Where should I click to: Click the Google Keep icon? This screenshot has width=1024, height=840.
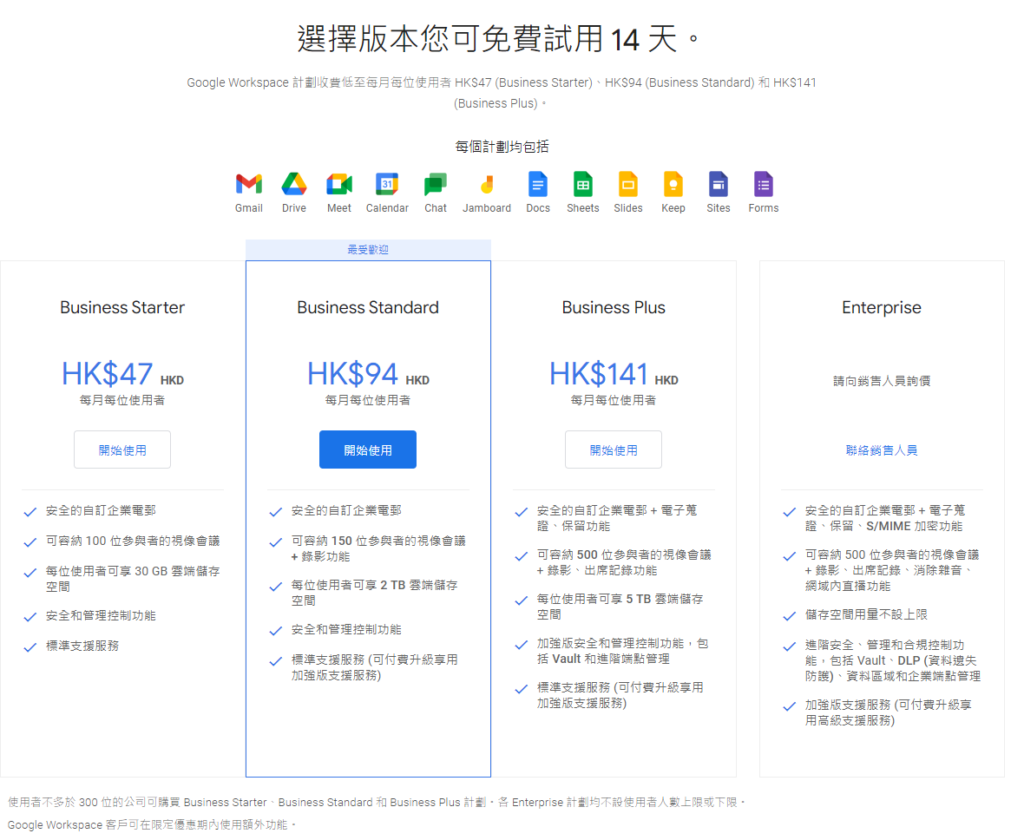pyautogui.click(x=673, y=184)
